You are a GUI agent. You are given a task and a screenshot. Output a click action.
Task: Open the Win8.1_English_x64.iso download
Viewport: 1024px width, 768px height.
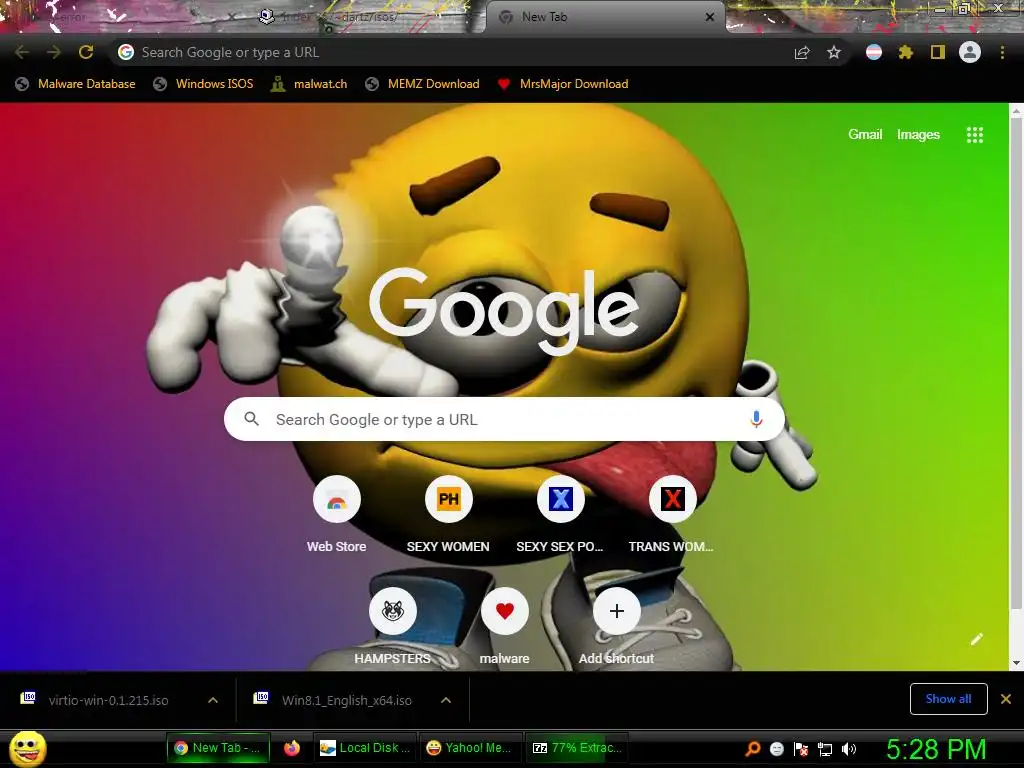click(x=346, y=700)
